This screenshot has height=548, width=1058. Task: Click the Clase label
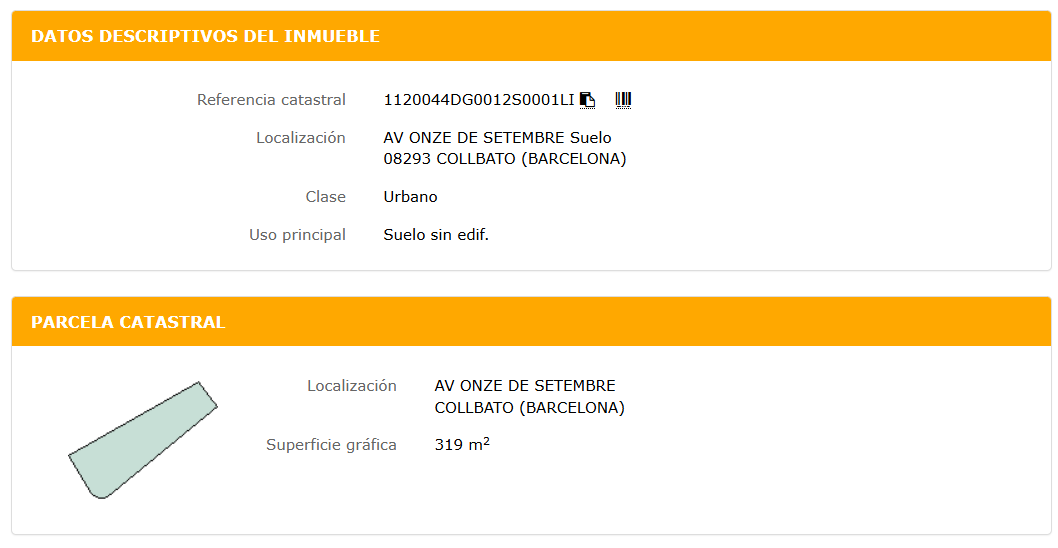[x=325, y=197]
